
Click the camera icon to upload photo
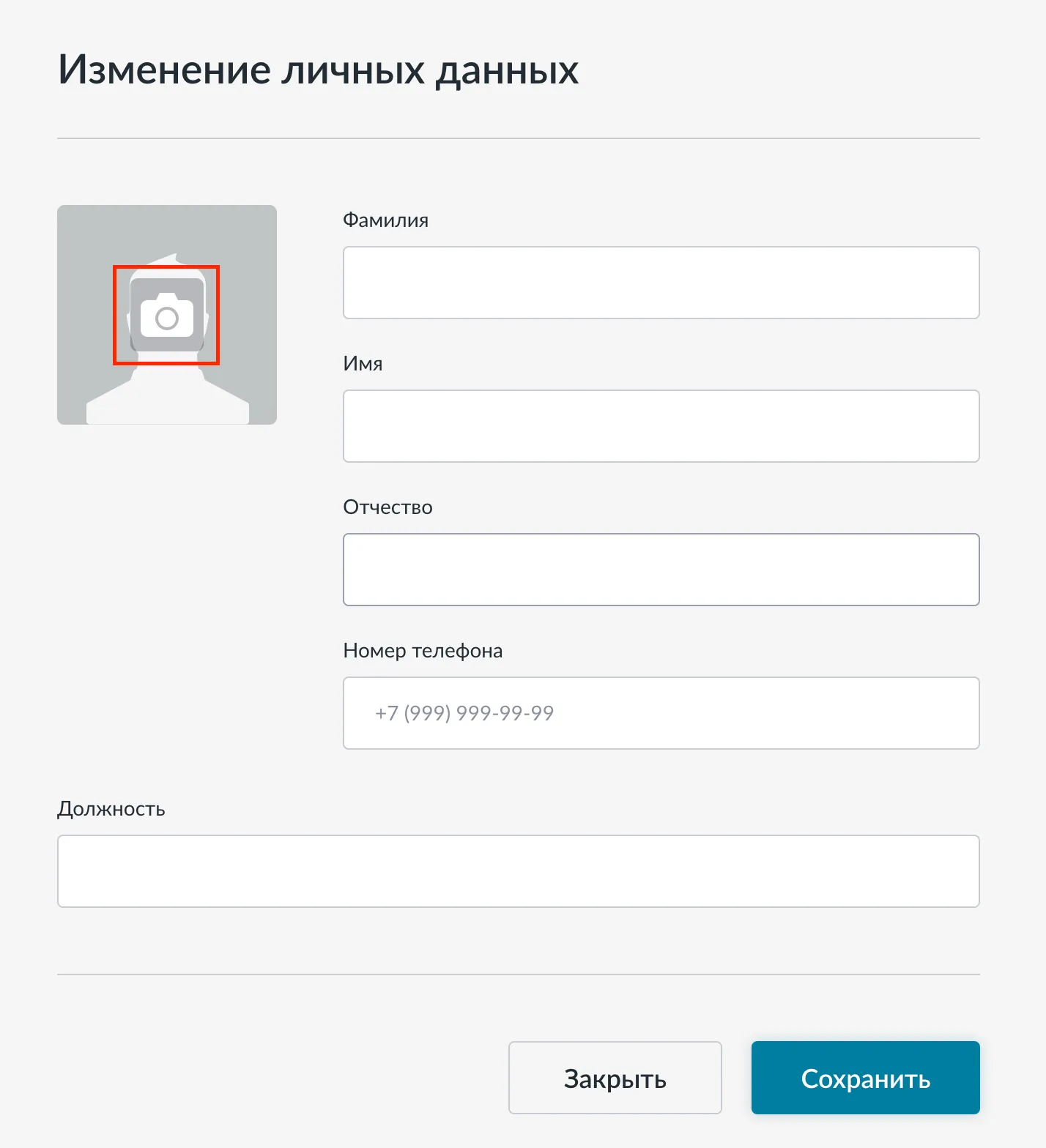(167, 316)
